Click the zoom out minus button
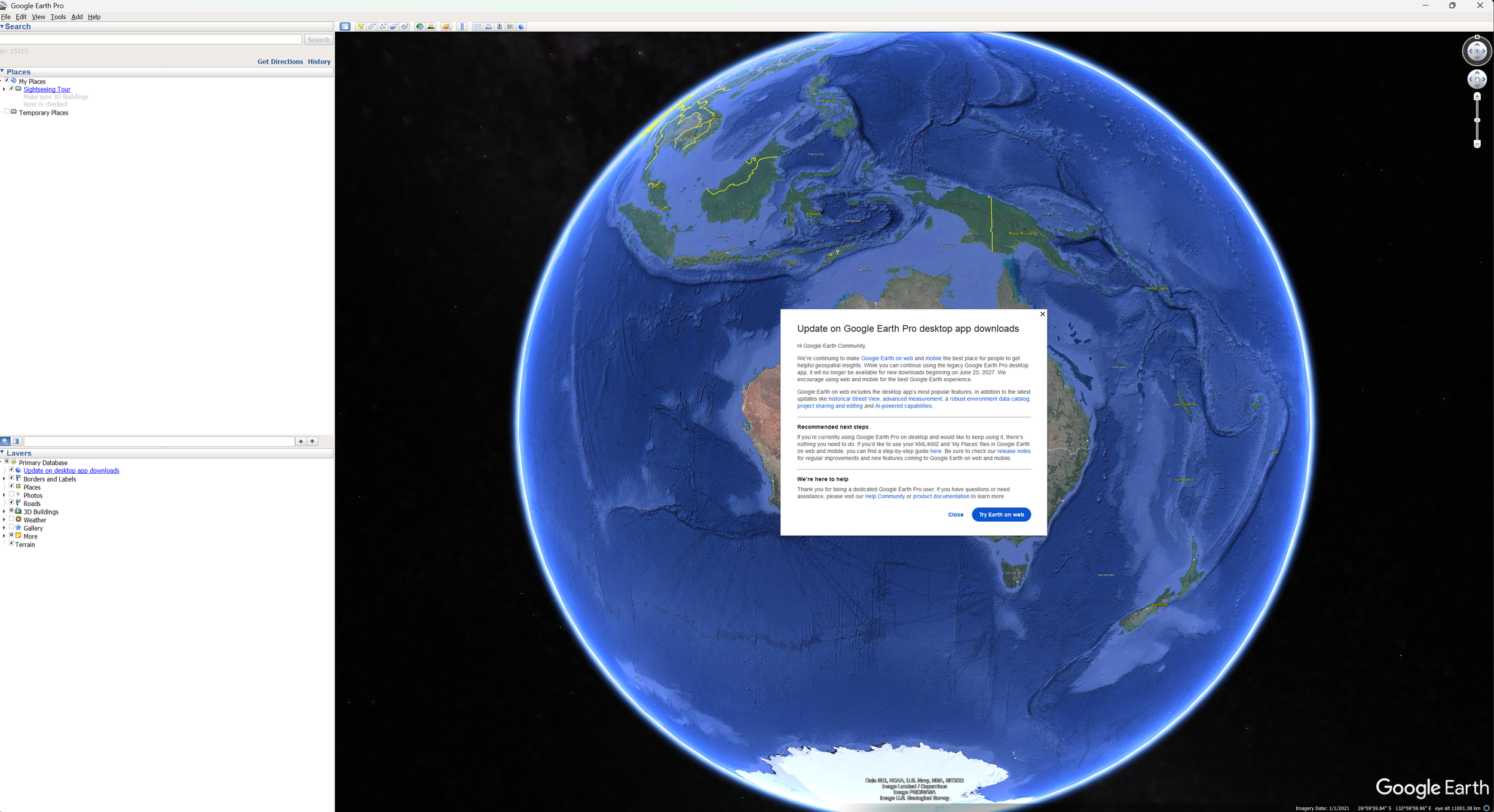The height and width of the screenshot is (812, 1494). (1477, 144)
